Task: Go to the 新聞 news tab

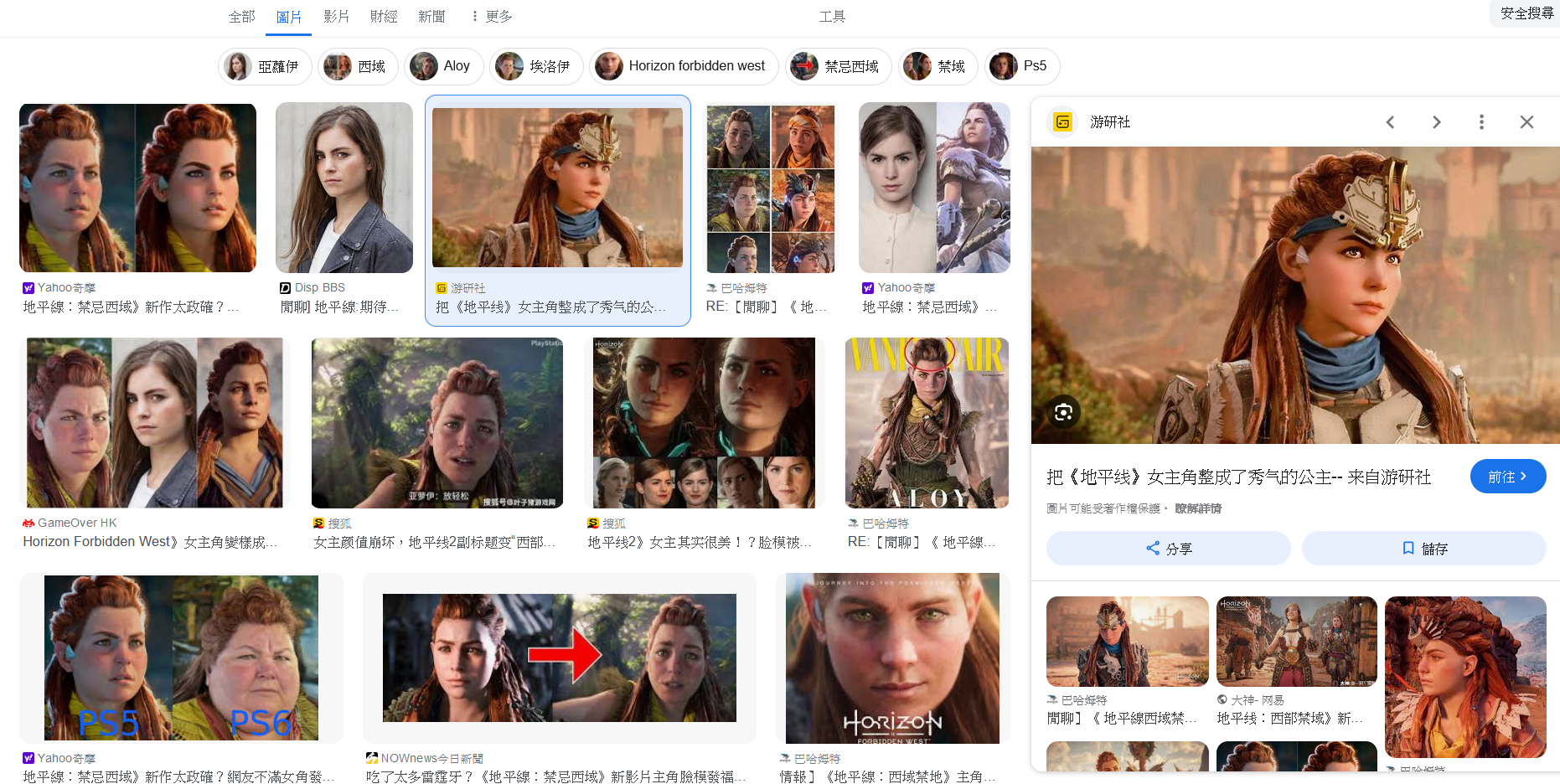Action: point(431,17)
